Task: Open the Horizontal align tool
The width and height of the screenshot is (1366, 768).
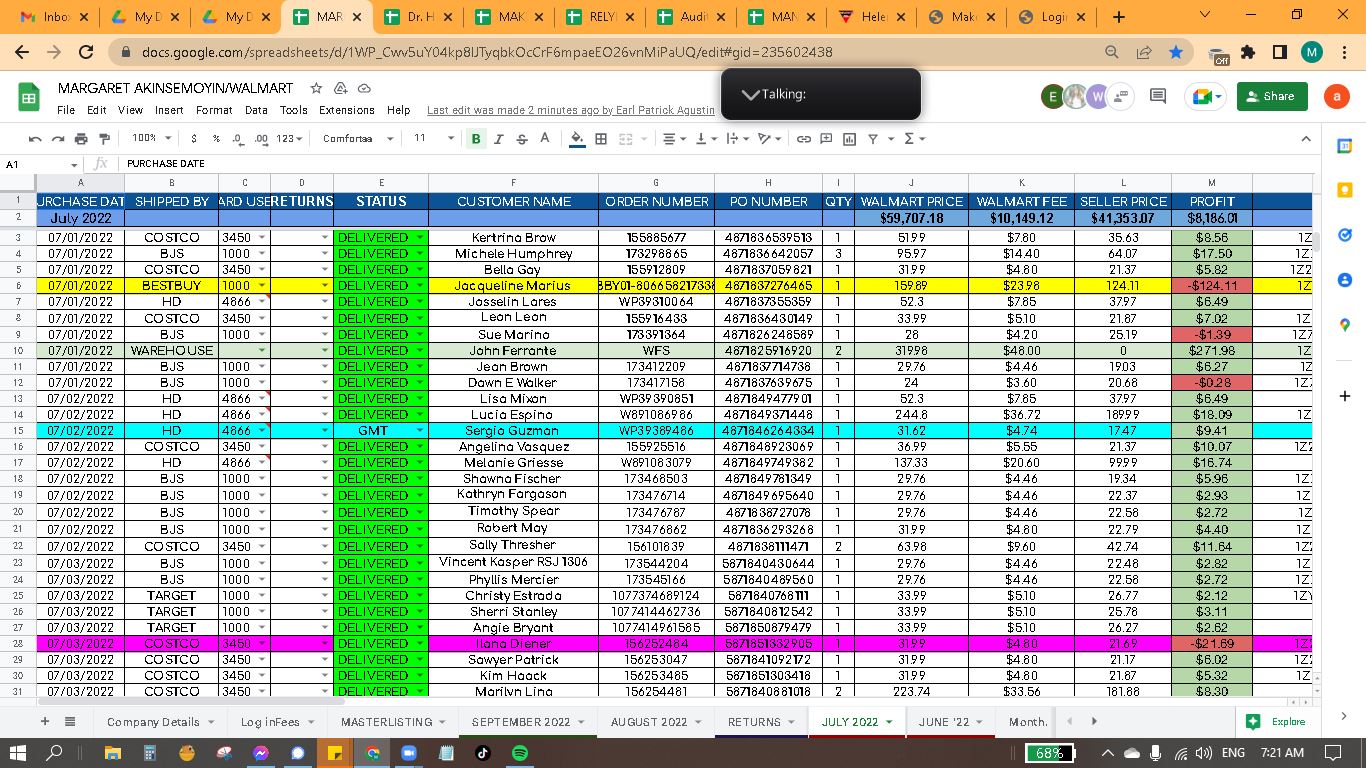Action: 674,139
